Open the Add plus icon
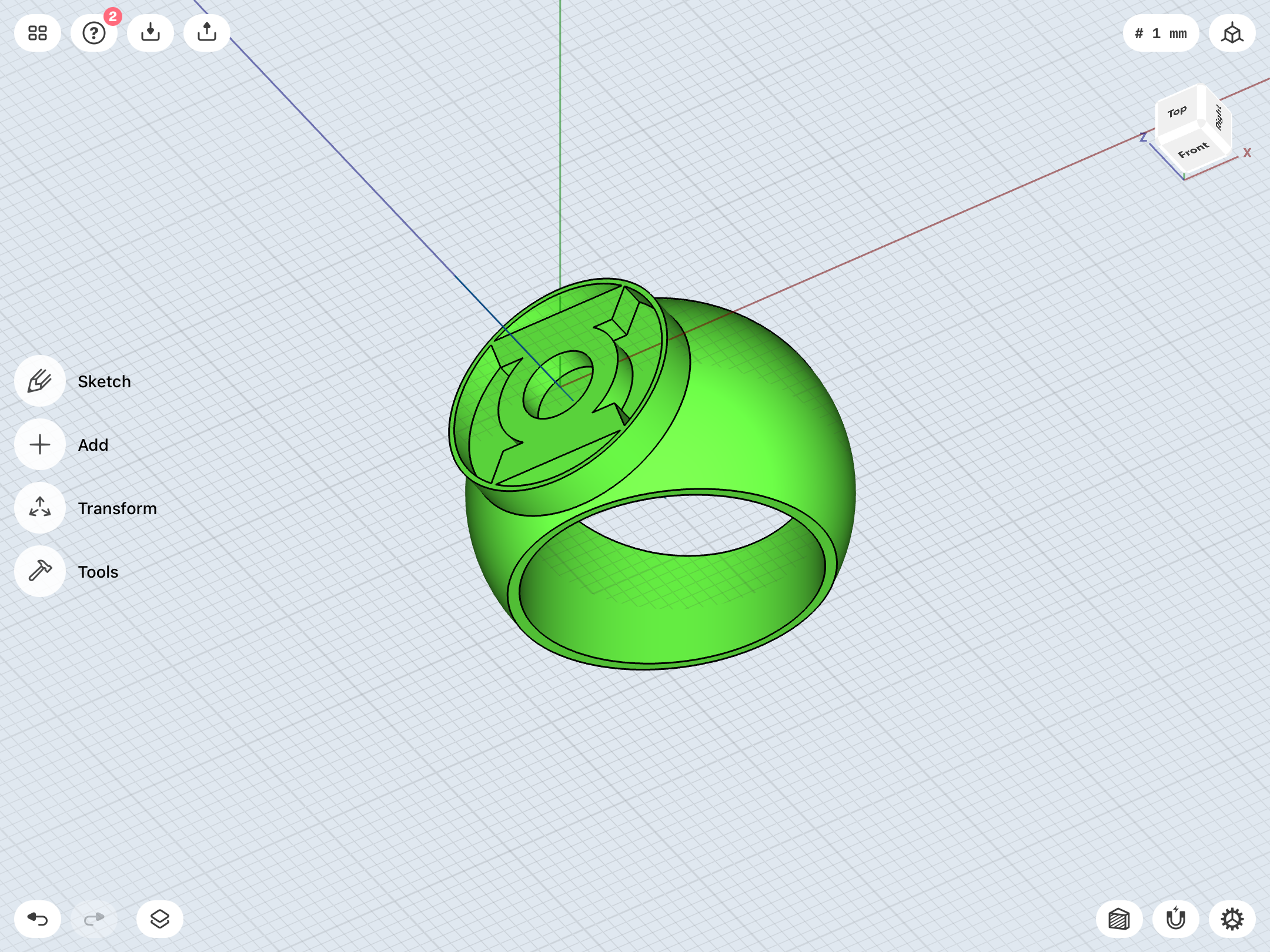1270x952 pixels. (40, 444)
